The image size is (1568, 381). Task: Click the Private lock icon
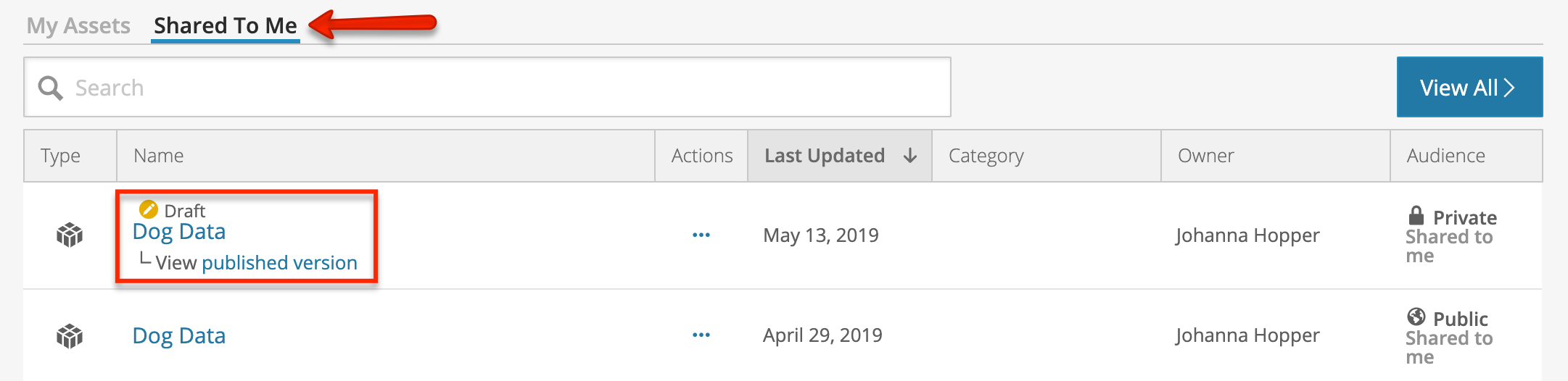pos(1416,216)
